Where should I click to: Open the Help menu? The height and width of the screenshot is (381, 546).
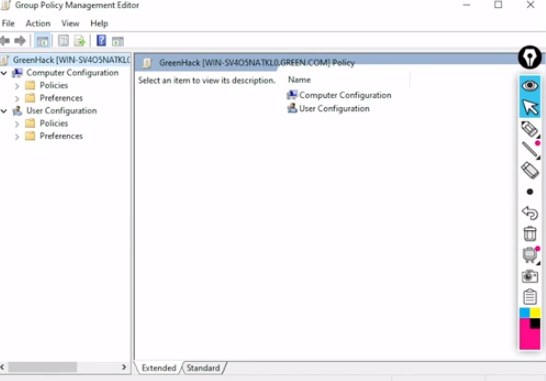pyautogui.click(x=99, y=23)
